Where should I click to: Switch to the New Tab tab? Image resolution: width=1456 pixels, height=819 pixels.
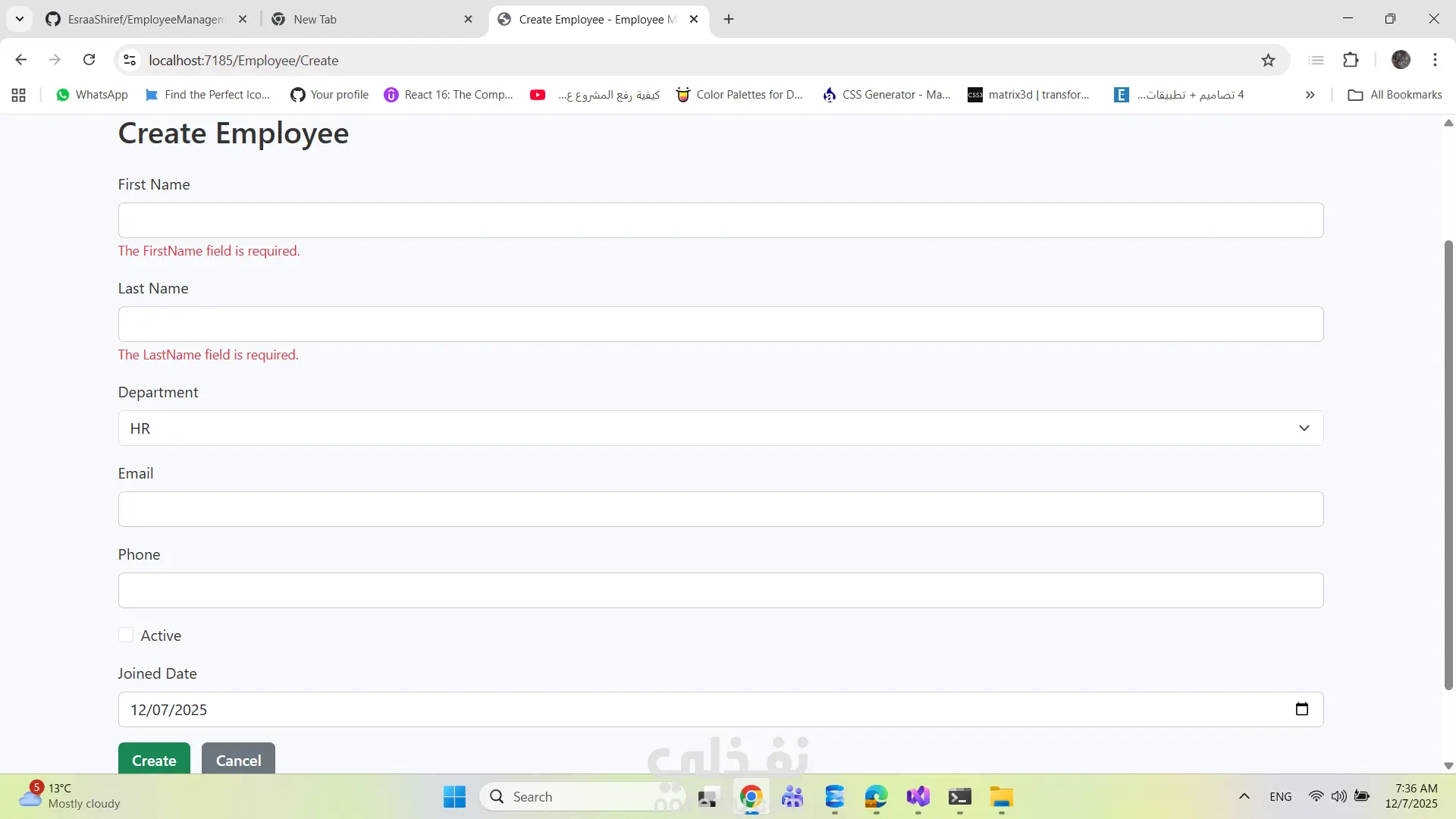364,19
